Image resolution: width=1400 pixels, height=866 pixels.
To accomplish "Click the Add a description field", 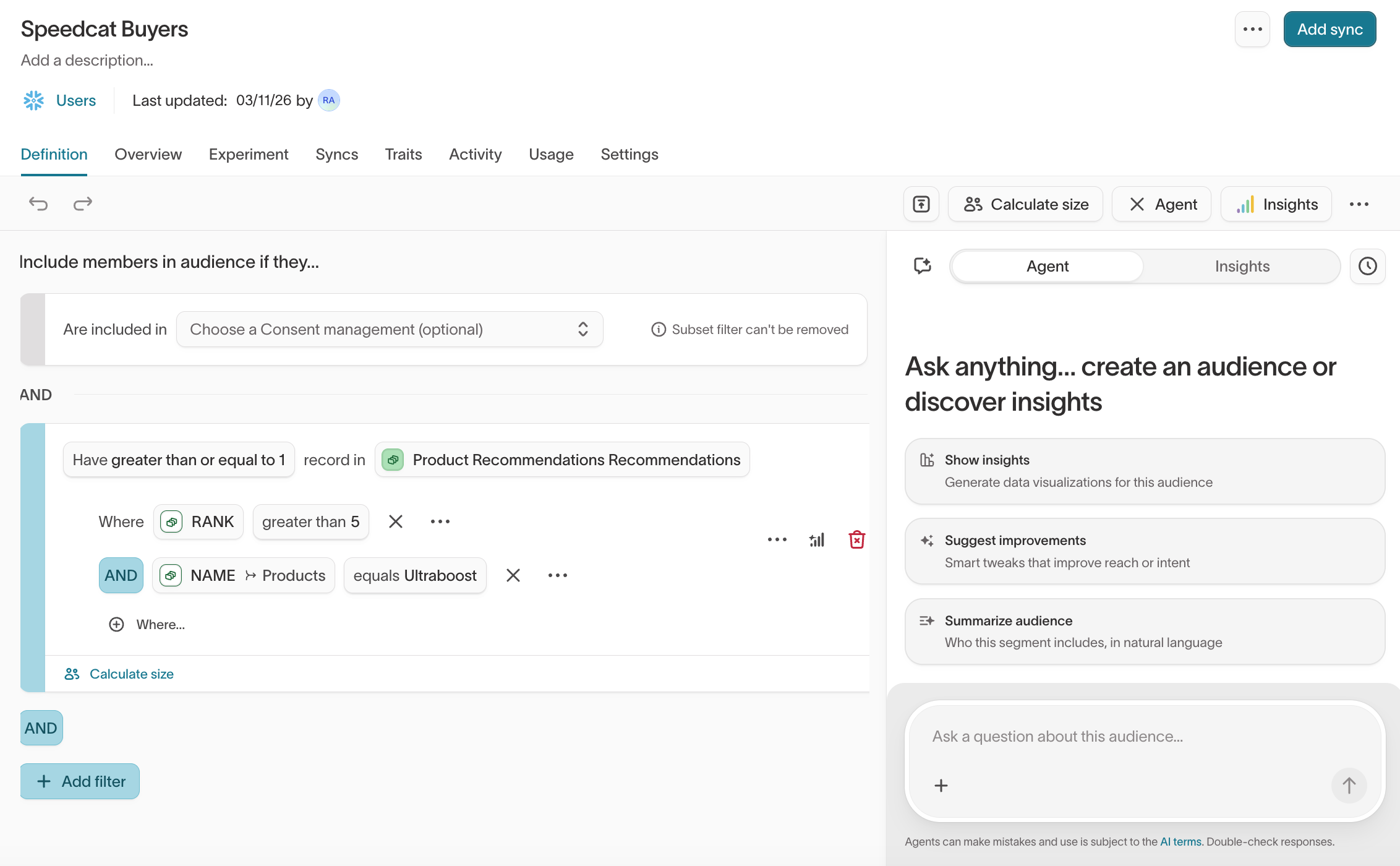I will point(87,60).
